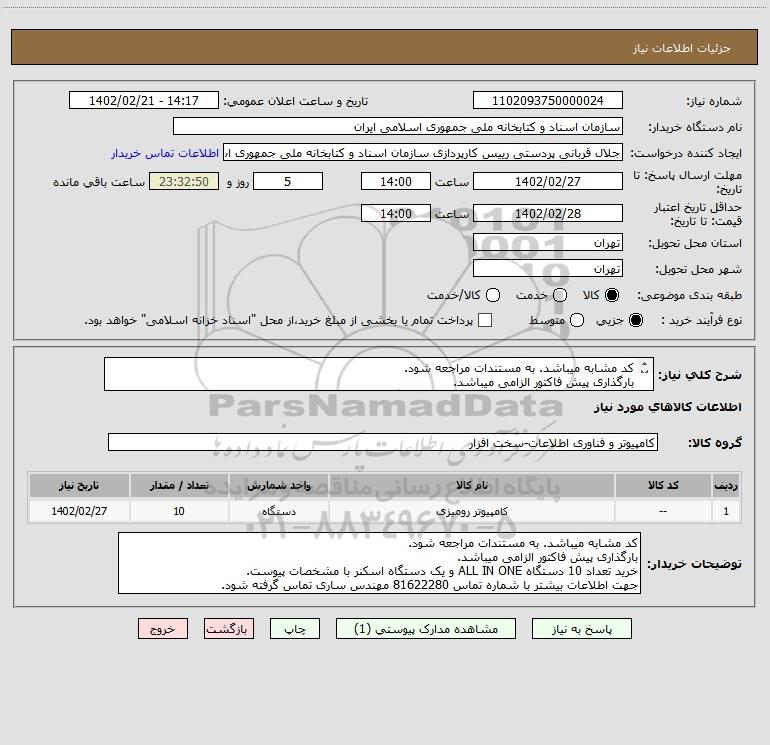Click delivery province field تهران
770x745 pixels.
pos(548,242)
